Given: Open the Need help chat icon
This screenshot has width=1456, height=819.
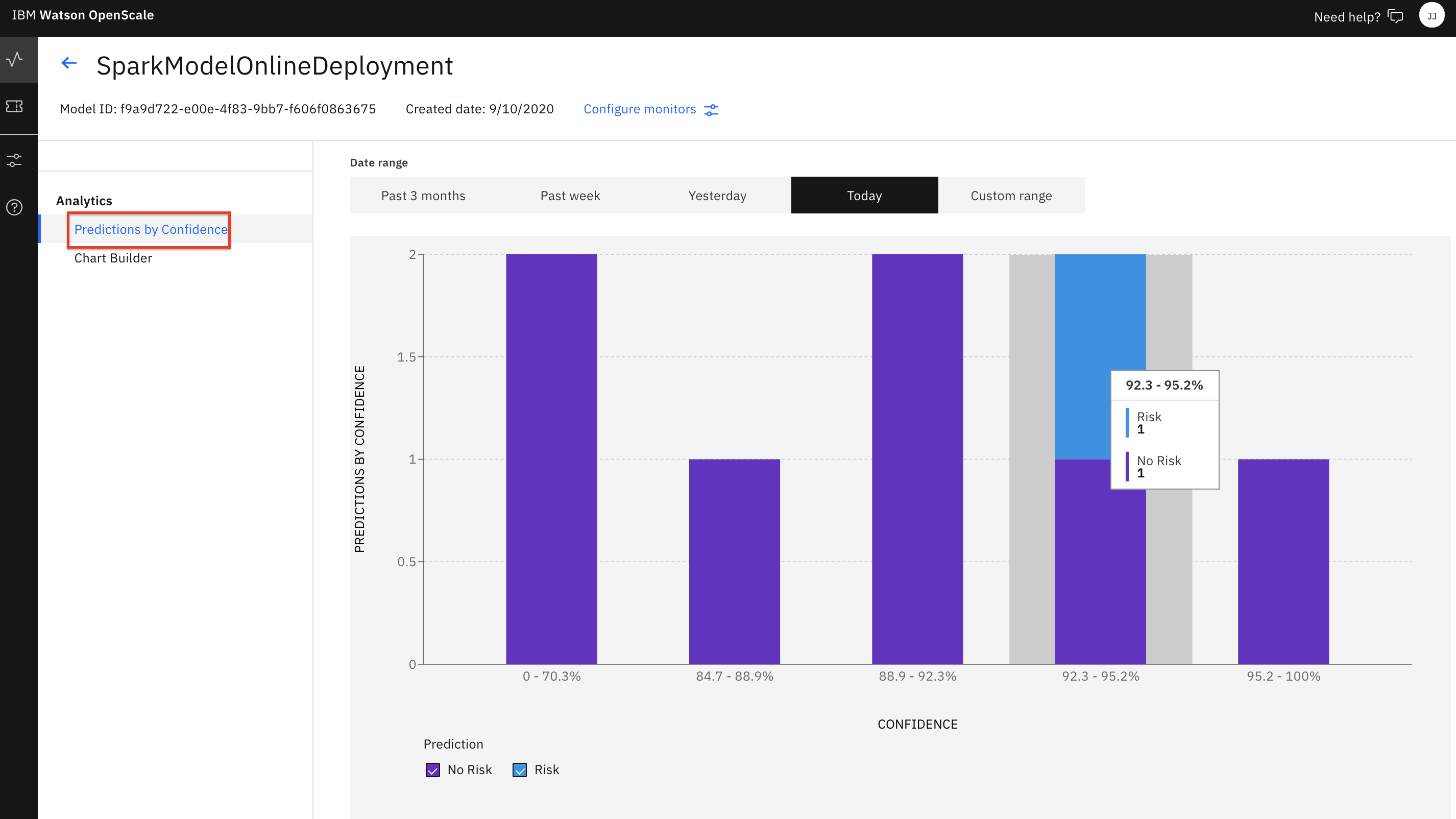Looking at the screenshot, I should click(x=1396, y=16).
